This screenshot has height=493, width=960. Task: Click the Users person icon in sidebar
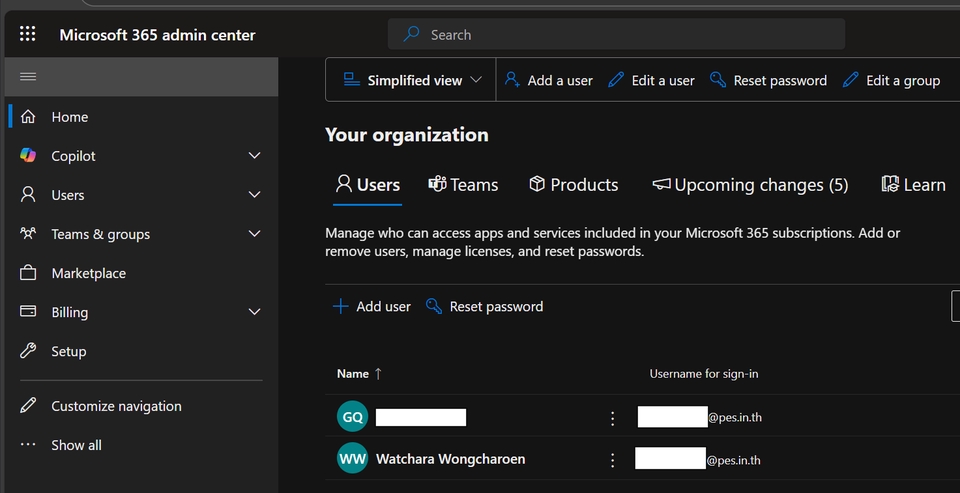coord(28,195)
